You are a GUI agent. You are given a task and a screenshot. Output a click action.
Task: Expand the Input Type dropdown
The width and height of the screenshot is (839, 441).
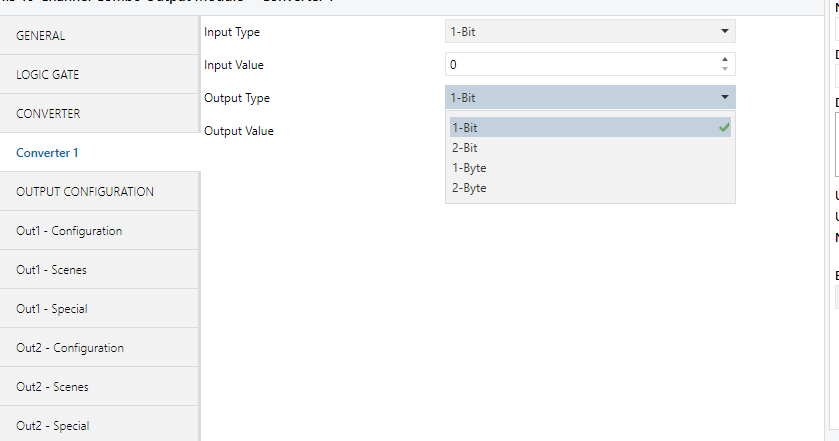click(590, 31)
